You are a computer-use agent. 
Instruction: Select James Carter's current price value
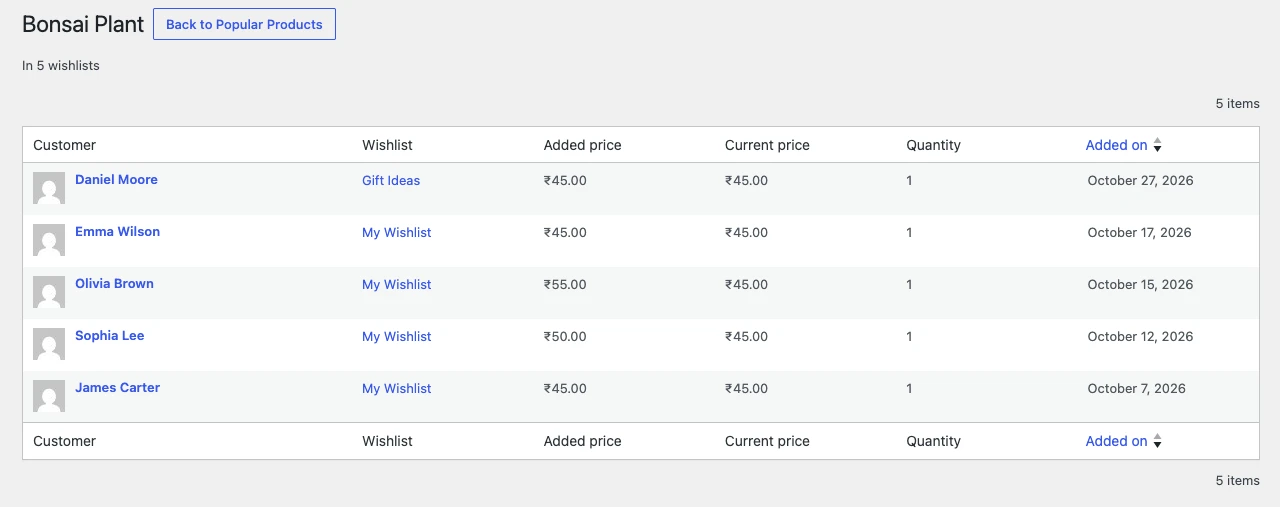(746, 389)
